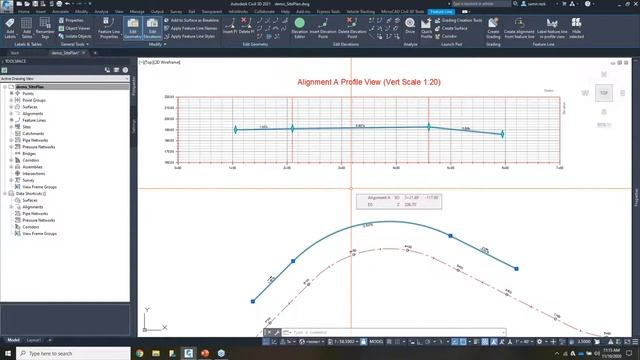The image size is (640, 360).
Task: Click Create Surface in Launch Pad
Action: (x=451, y=28)
